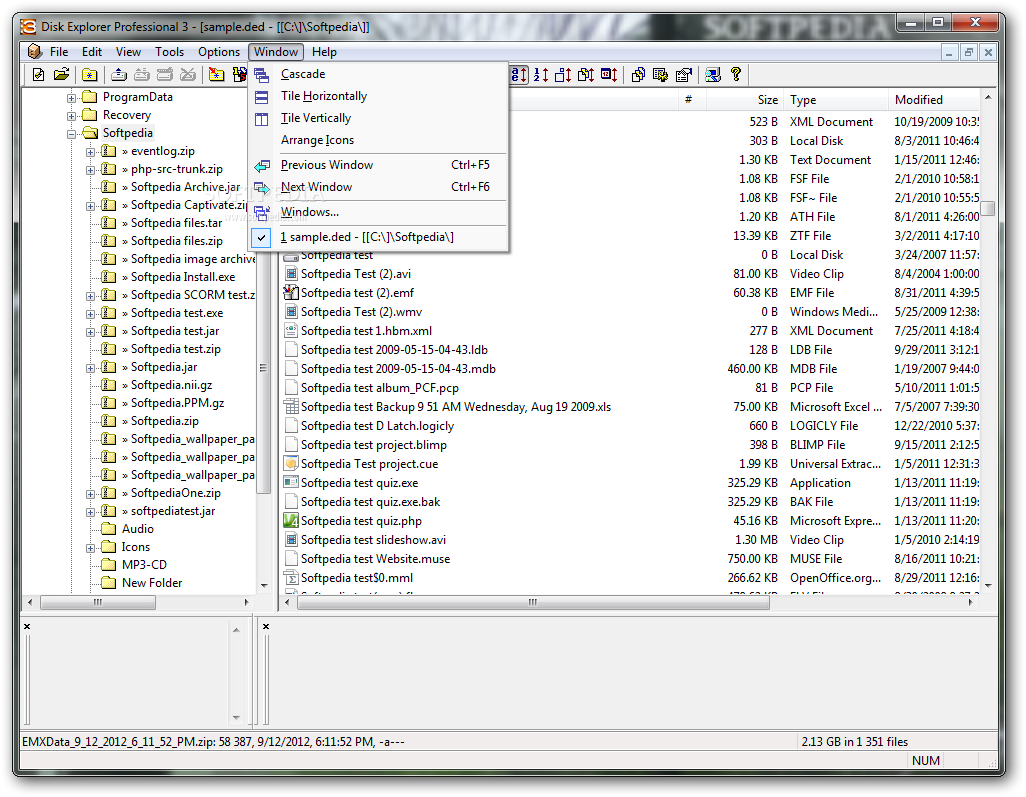Click the starred yellow folder toolbar icon

coord(90,75)
